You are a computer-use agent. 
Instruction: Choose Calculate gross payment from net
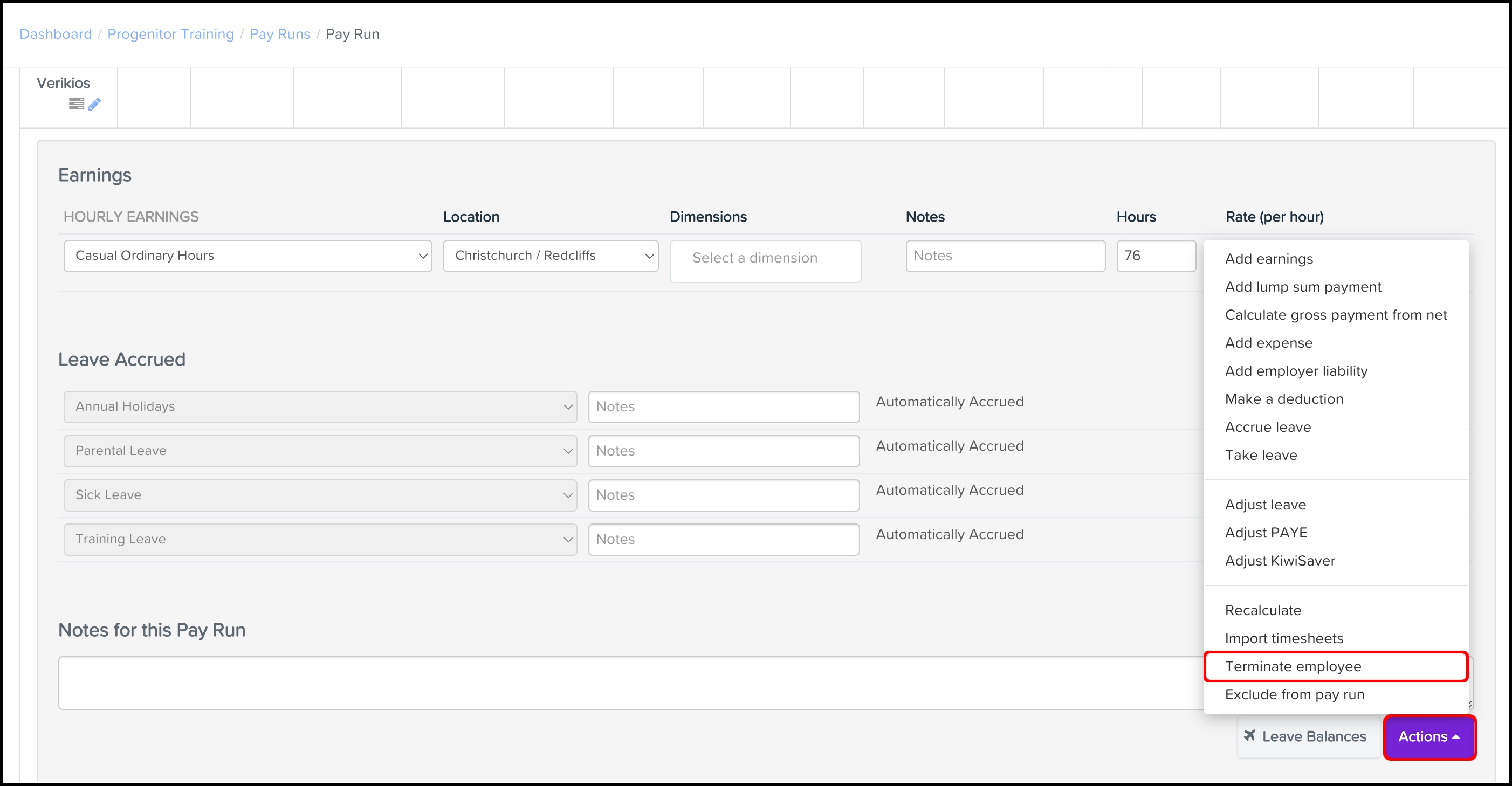(x=1337, y=315)
